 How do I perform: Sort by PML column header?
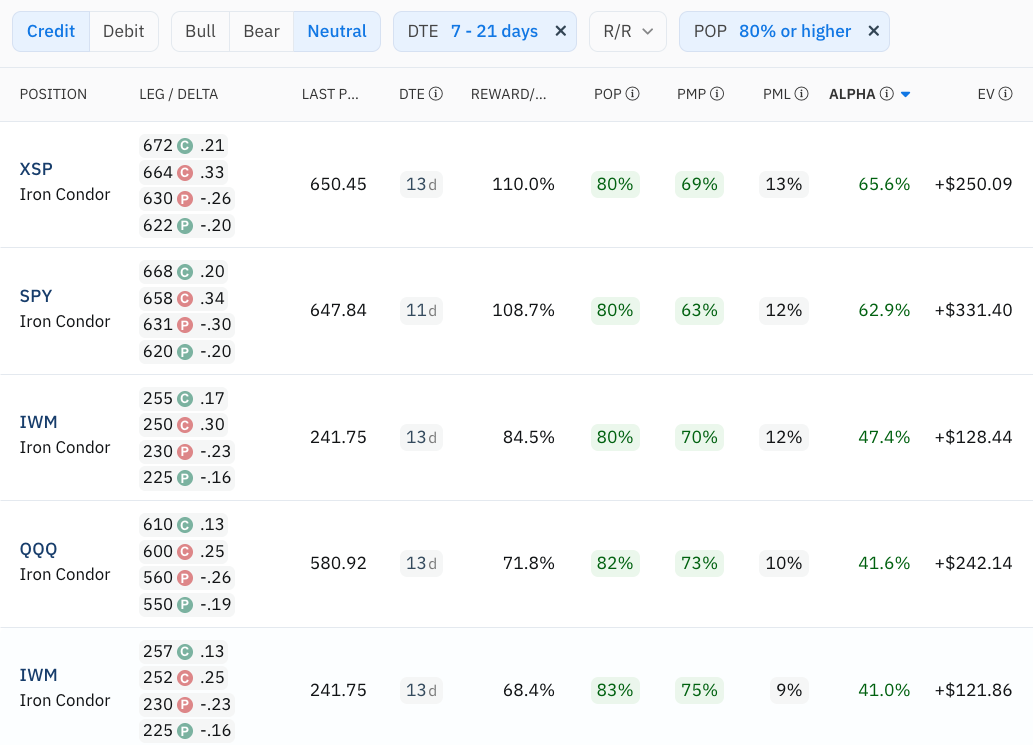(777, 94)
